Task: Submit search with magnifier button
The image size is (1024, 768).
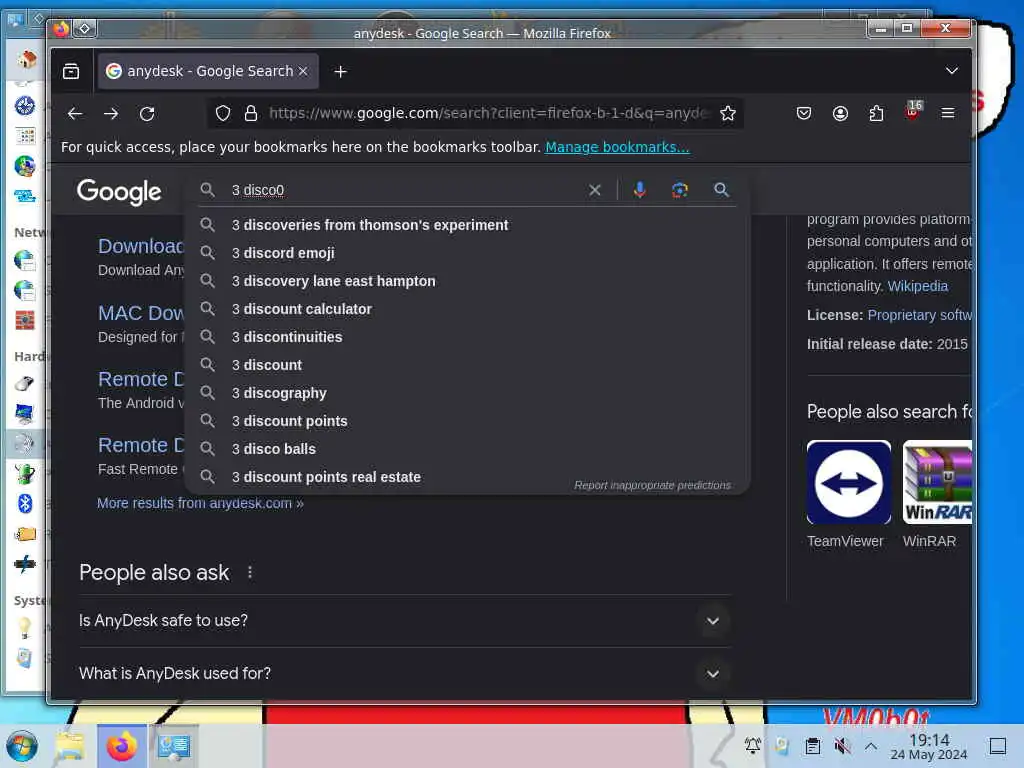Action: pos(721,190)
